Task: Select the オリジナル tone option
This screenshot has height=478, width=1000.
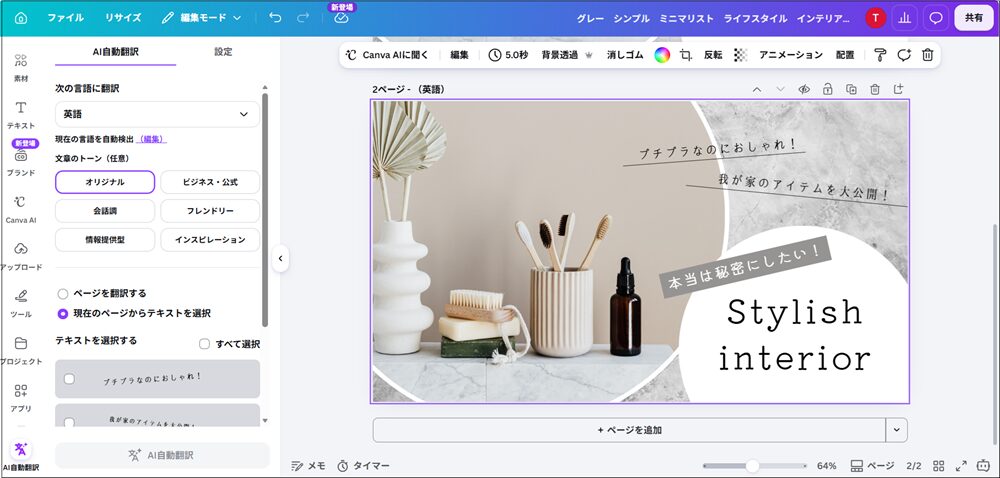Action: point(105,182)
